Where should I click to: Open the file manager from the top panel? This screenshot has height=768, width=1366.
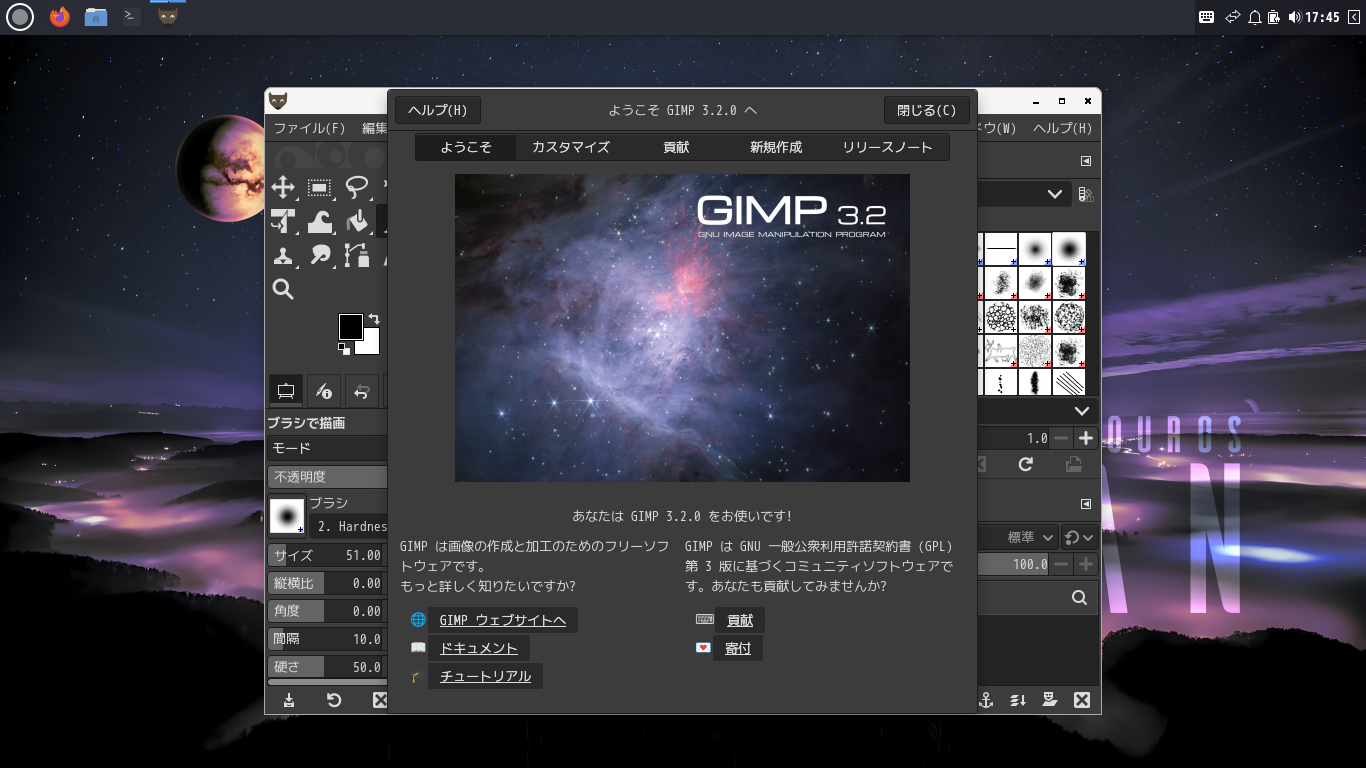(x=96, y=17)
